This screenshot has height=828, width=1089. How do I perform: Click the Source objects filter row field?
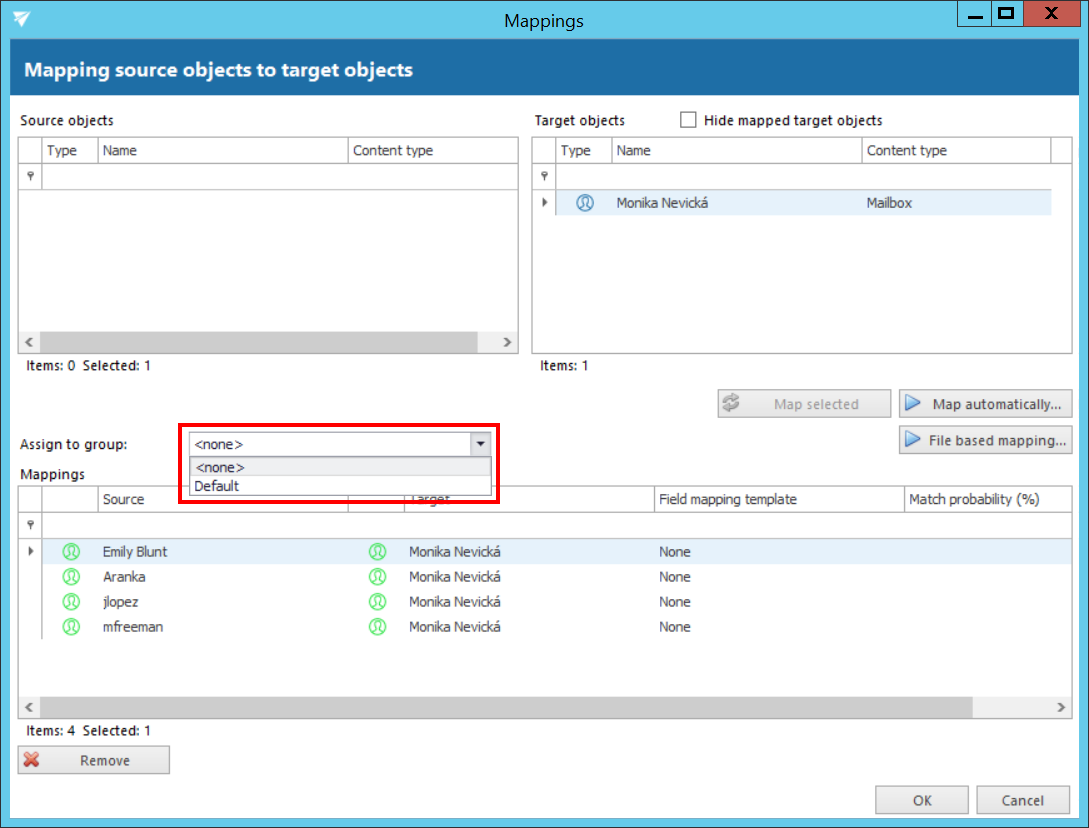[279, 176]
